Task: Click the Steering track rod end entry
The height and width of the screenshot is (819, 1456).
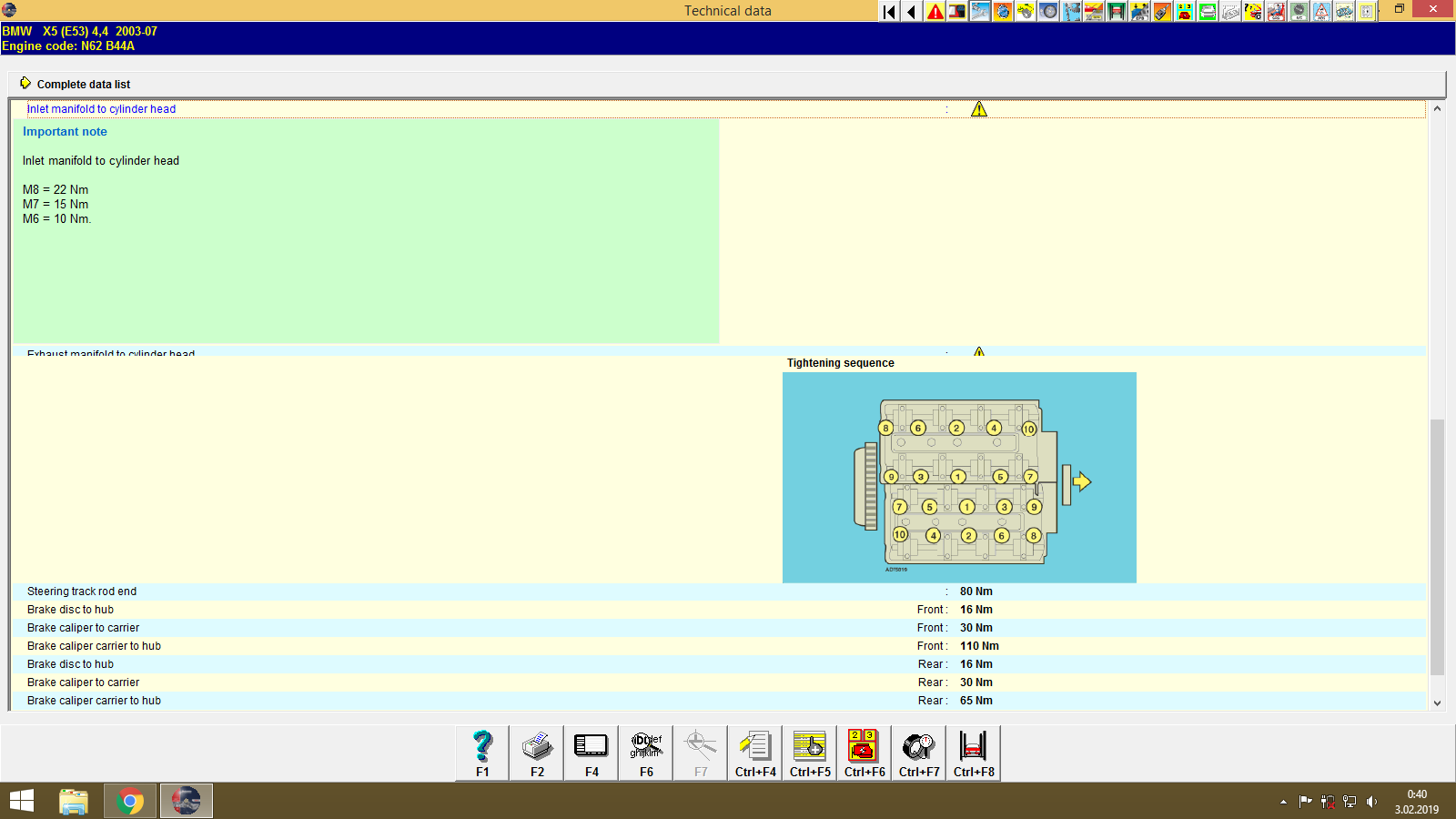Action: tap(82, 591)
